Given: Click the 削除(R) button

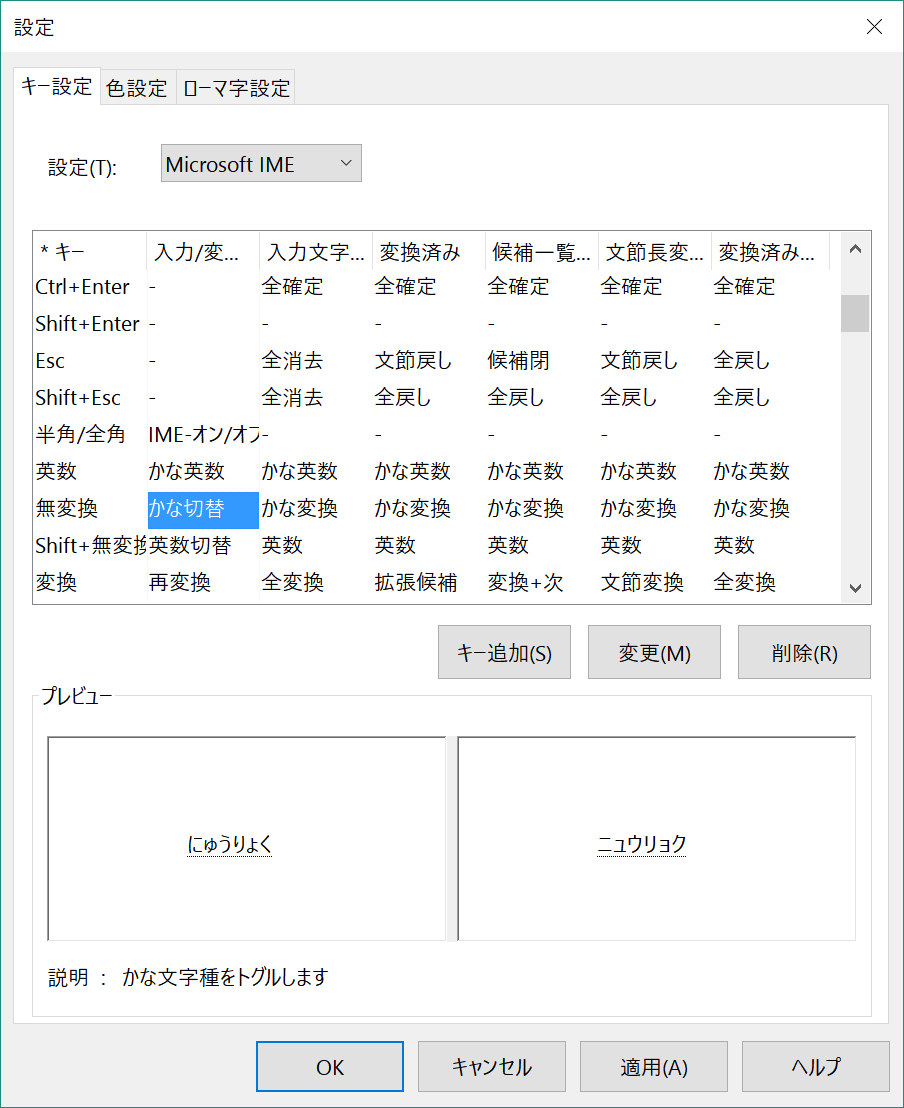Looking at the screenshot, I should [804, 652].
